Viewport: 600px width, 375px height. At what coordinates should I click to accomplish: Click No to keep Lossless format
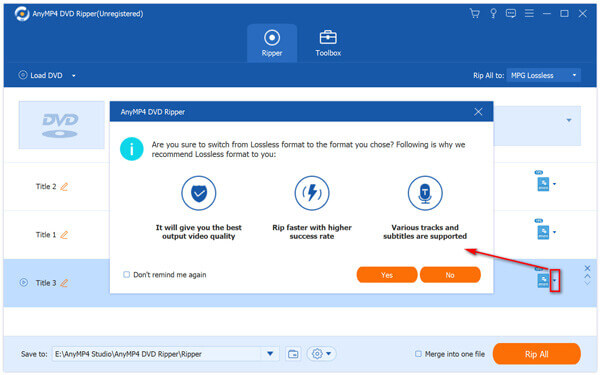[450, 275]
